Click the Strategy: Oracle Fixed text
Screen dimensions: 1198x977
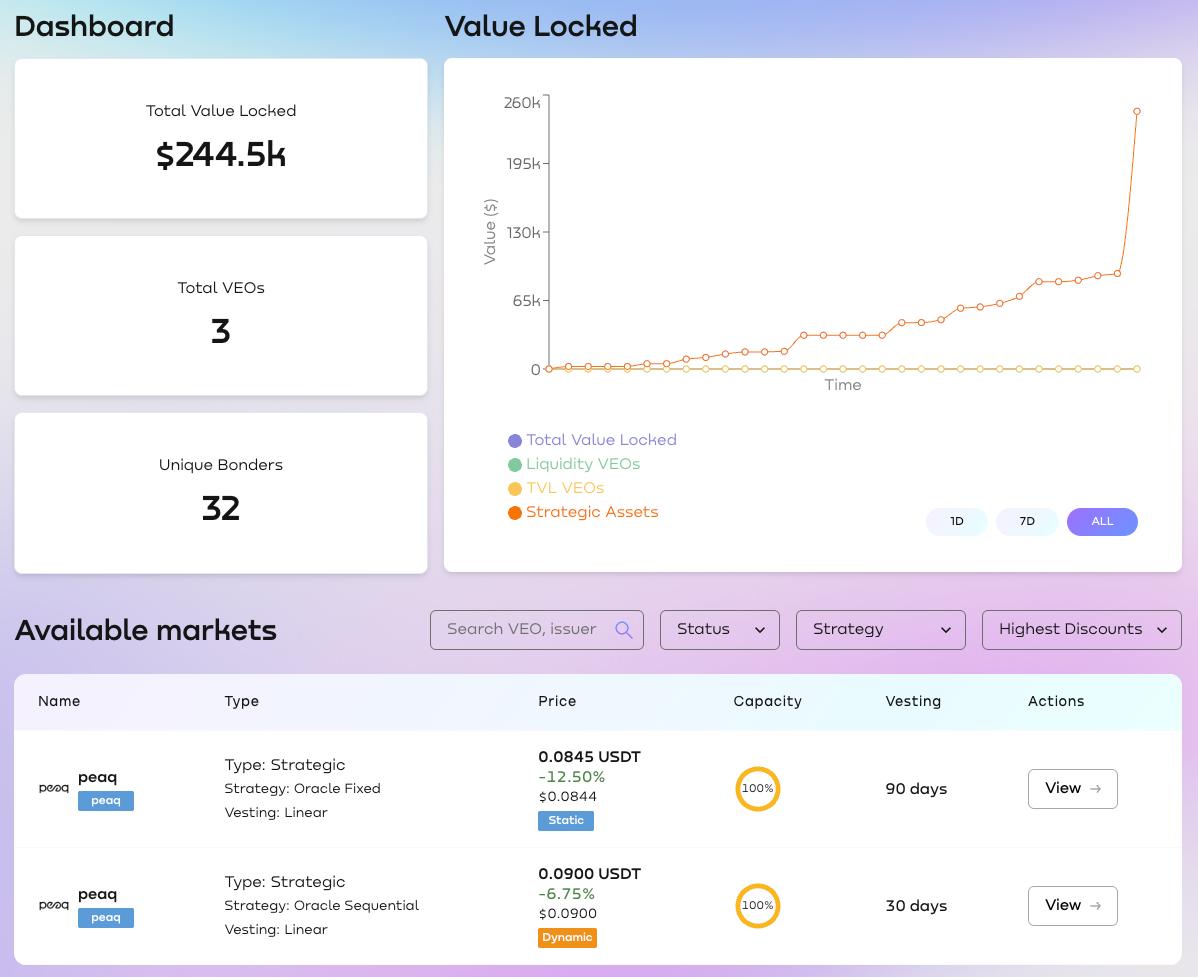click(x=303, y=788)
